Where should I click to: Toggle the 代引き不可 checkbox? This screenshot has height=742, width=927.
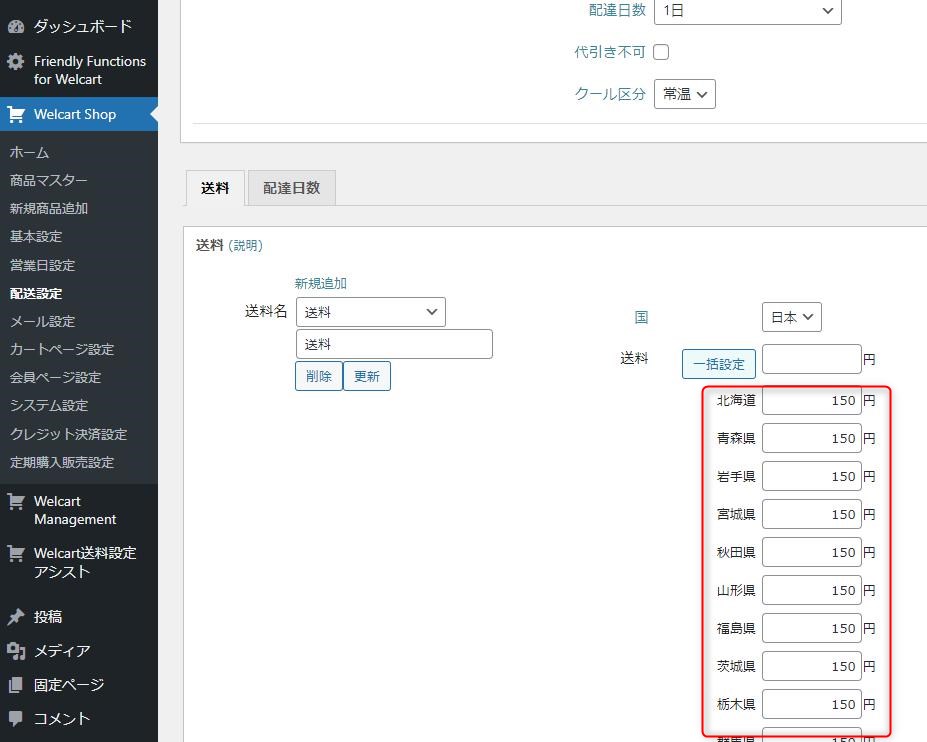(661, 52)
